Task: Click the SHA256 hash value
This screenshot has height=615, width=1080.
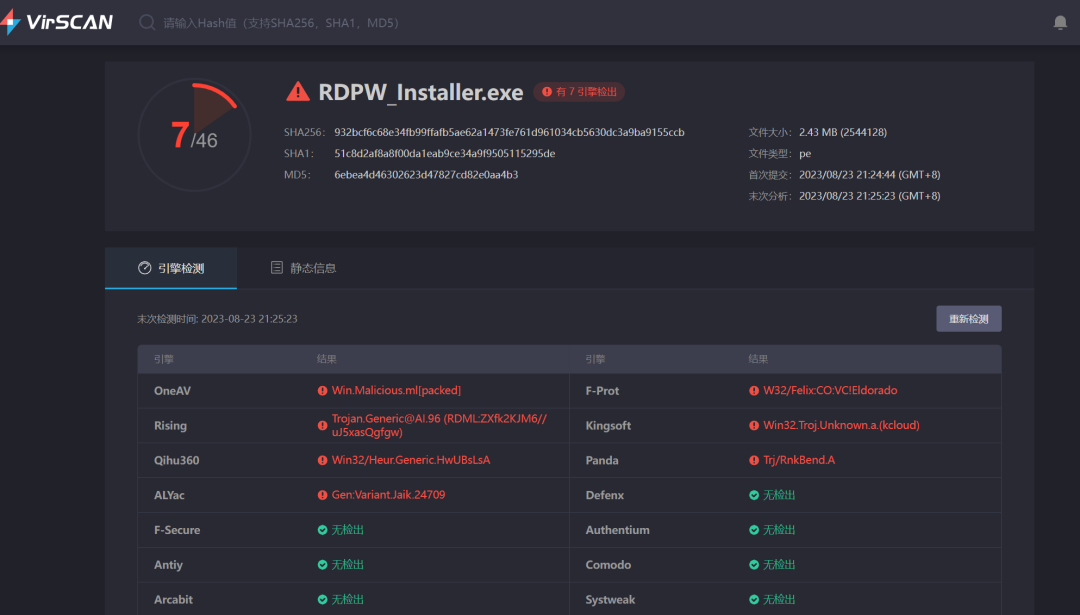Action: click(x=509, y=132)
